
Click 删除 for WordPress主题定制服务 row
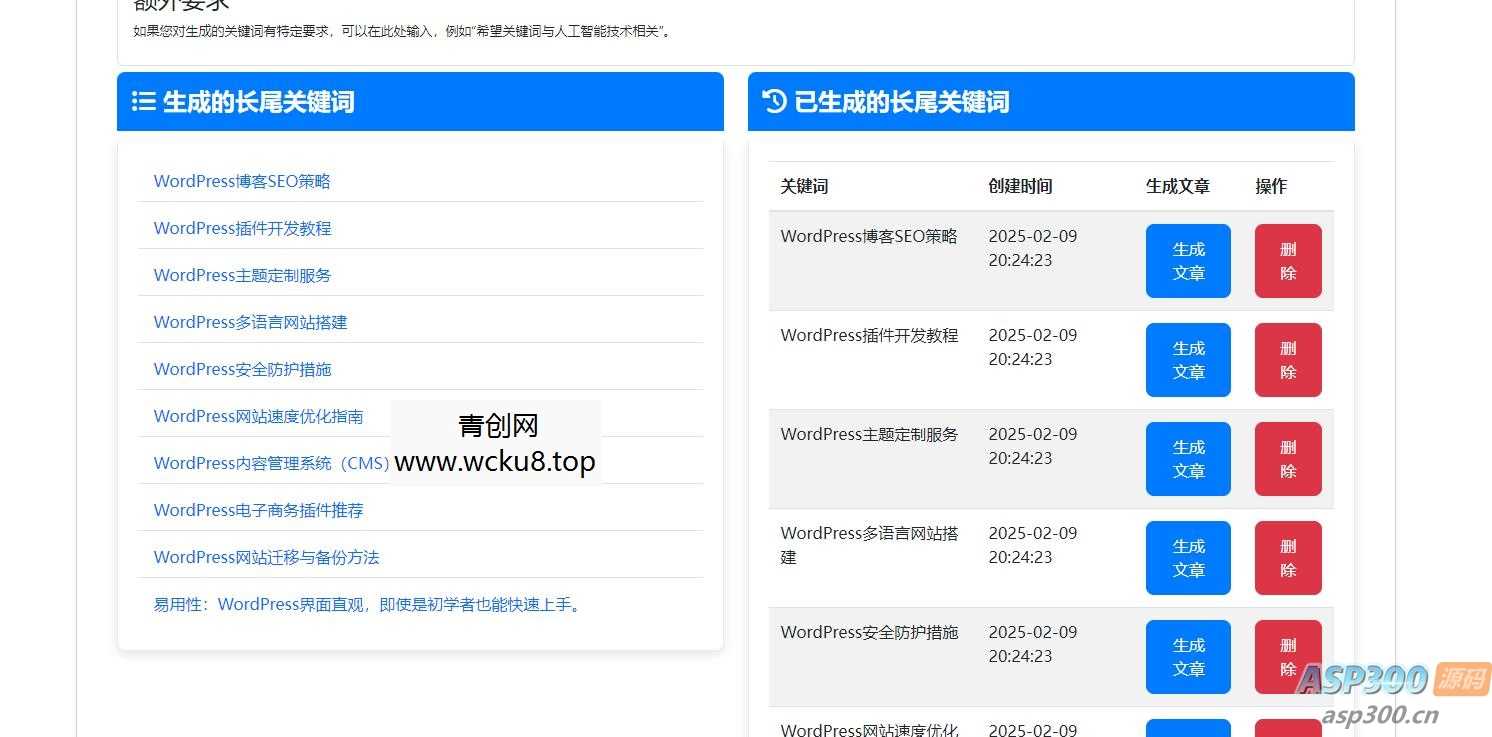(1287, 458)
